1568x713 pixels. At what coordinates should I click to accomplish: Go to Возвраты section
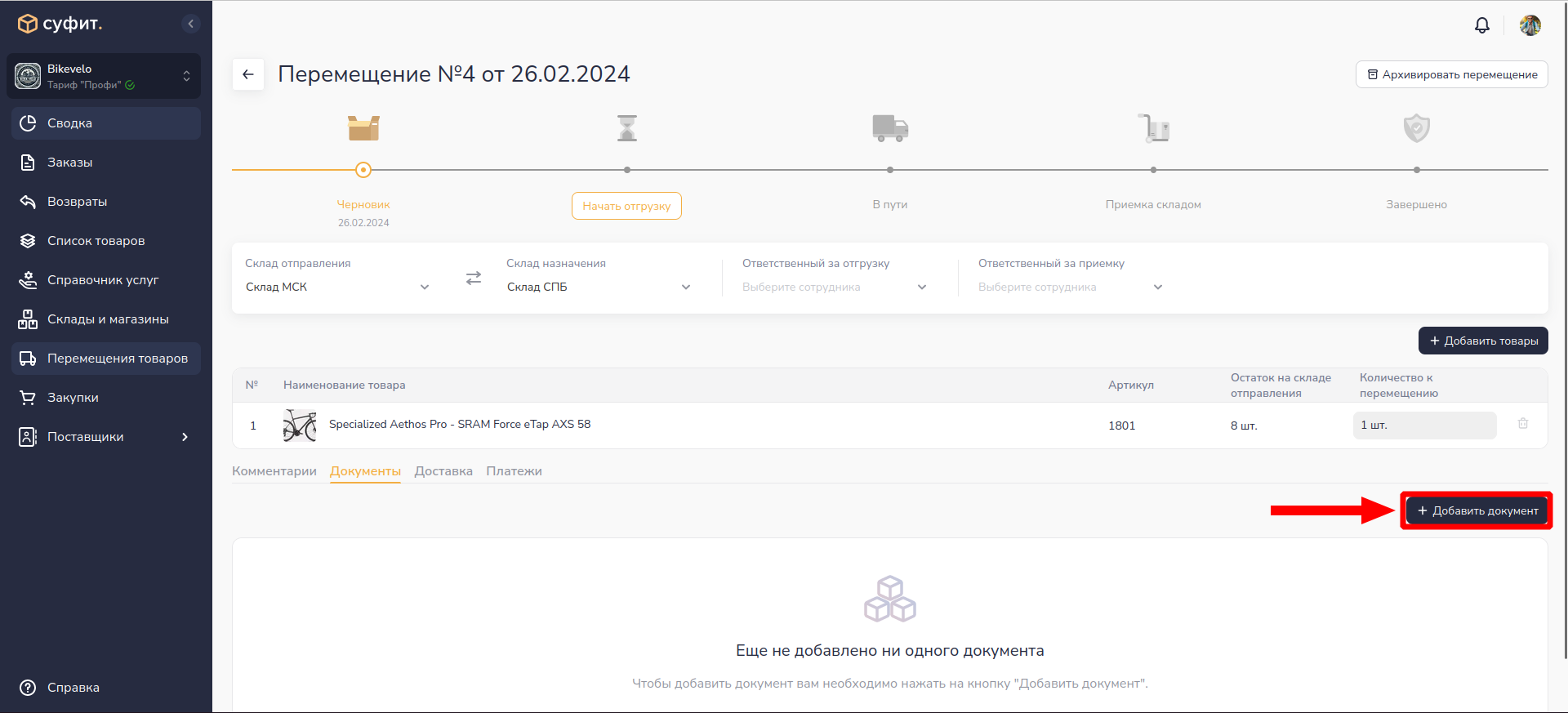point(106,202)
